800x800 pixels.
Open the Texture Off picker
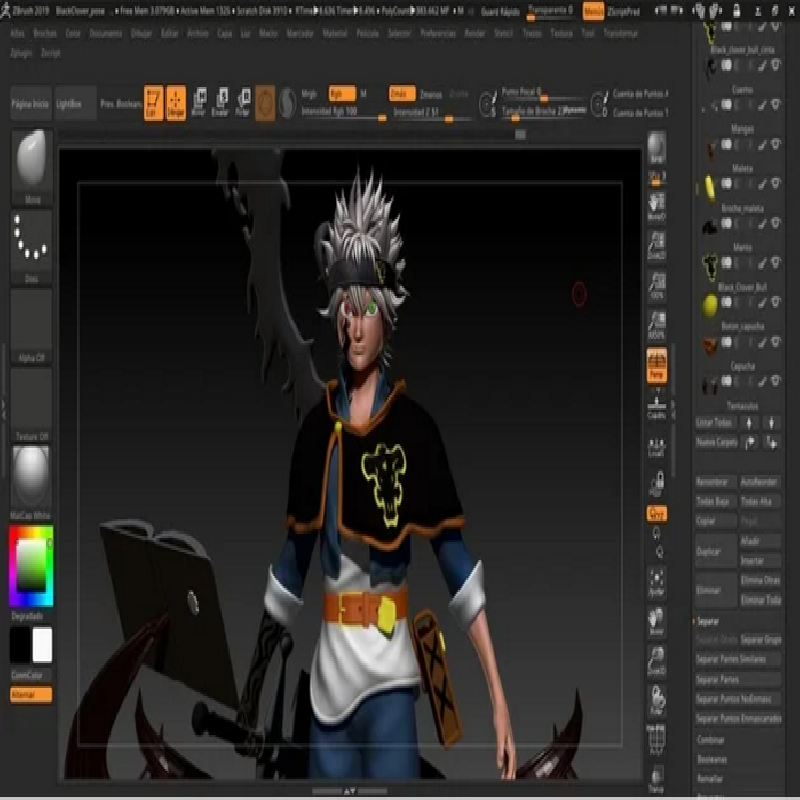tap(31, 406)
